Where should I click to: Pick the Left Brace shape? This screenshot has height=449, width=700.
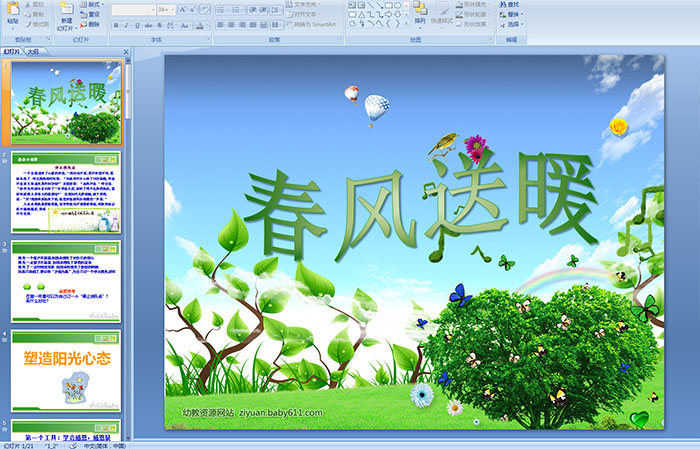pos(388,24)
